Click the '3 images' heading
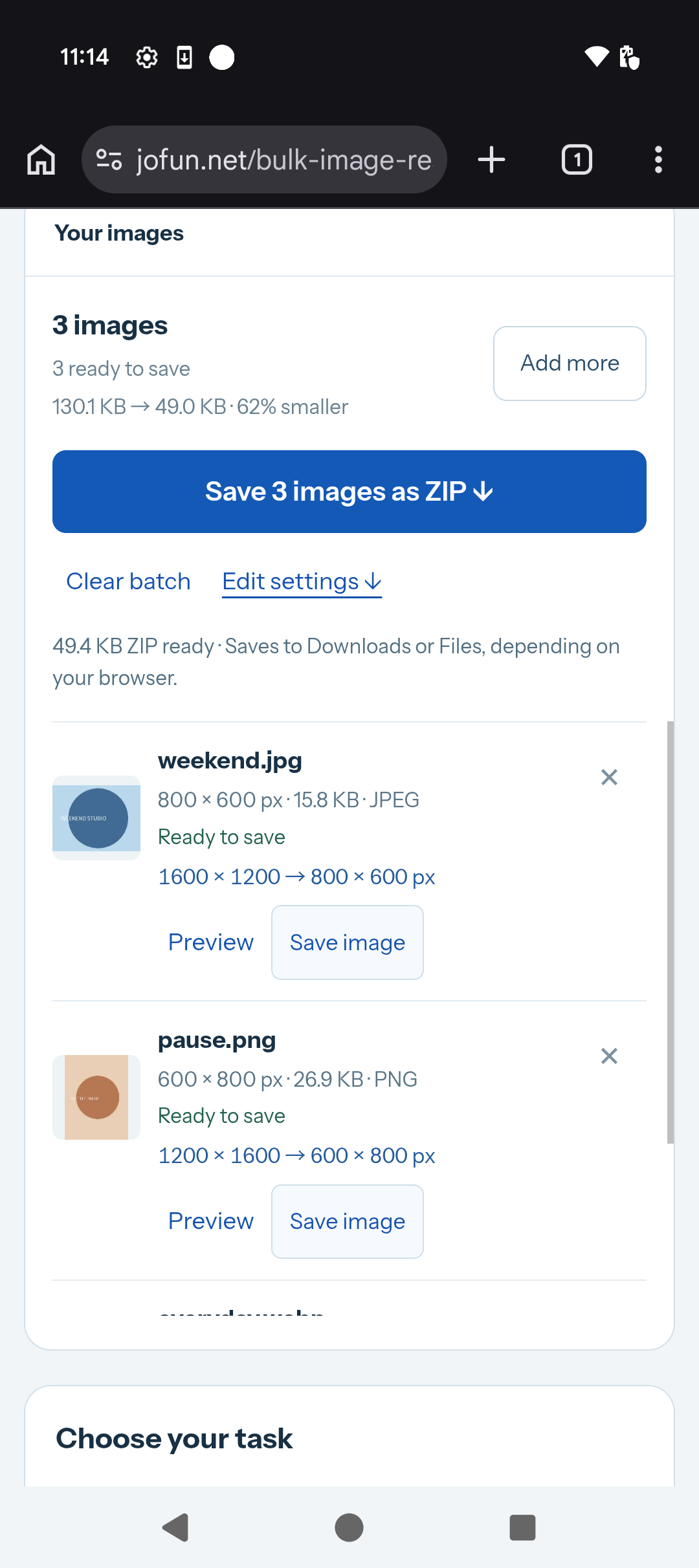The height and width of the screenshot is (1568, 699). tap(110, 325)
